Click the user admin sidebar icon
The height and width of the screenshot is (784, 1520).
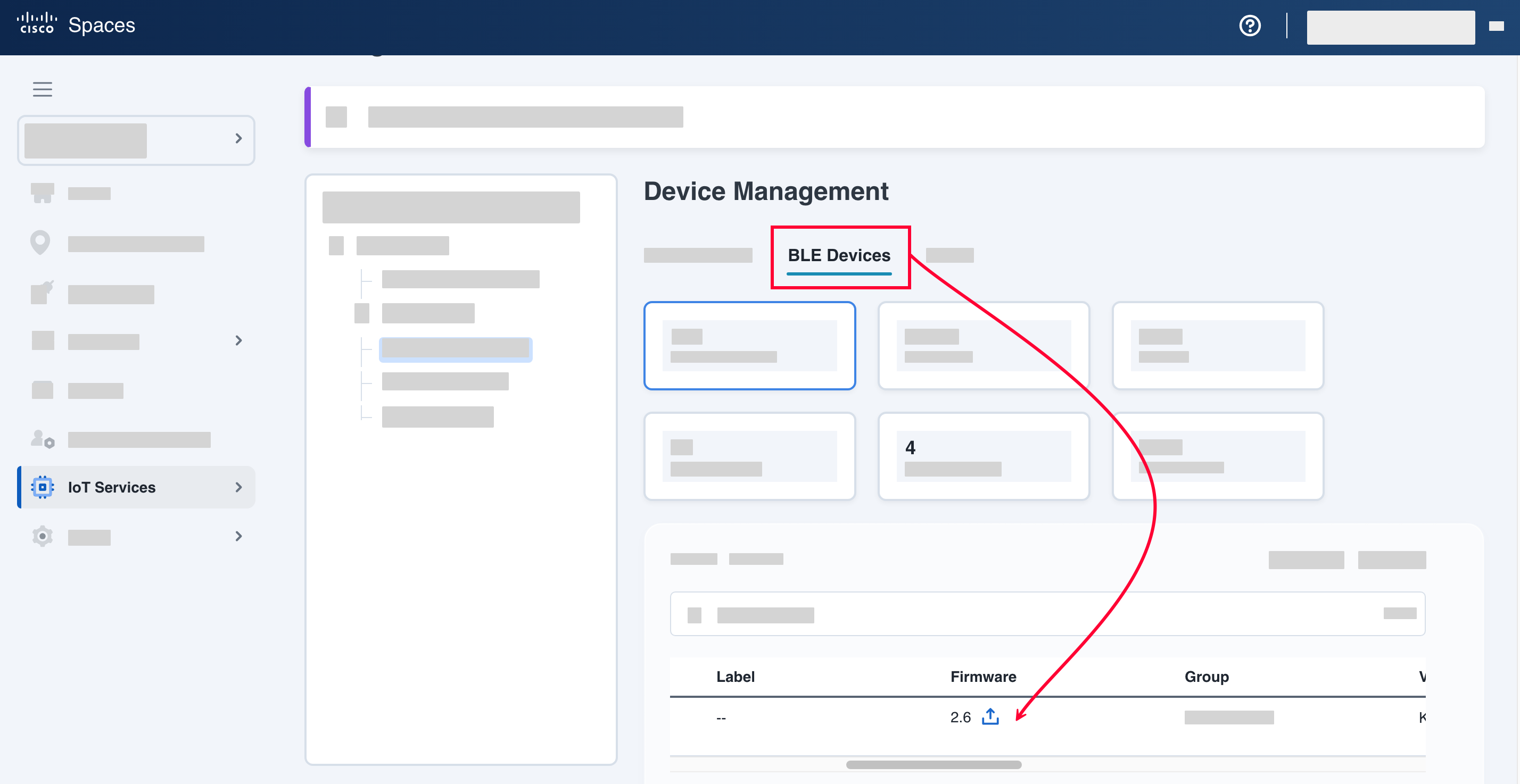(43, 439)
